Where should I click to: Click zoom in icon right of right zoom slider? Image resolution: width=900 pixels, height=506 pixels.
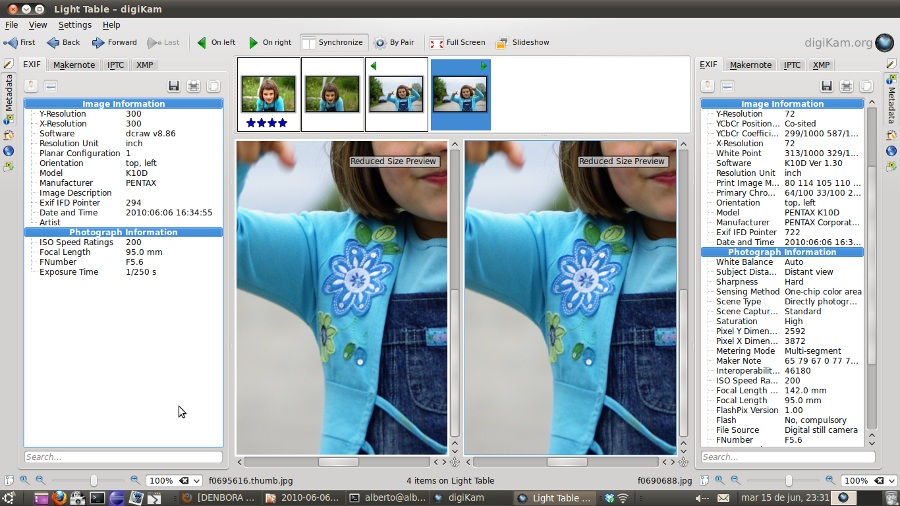point(830,480)
